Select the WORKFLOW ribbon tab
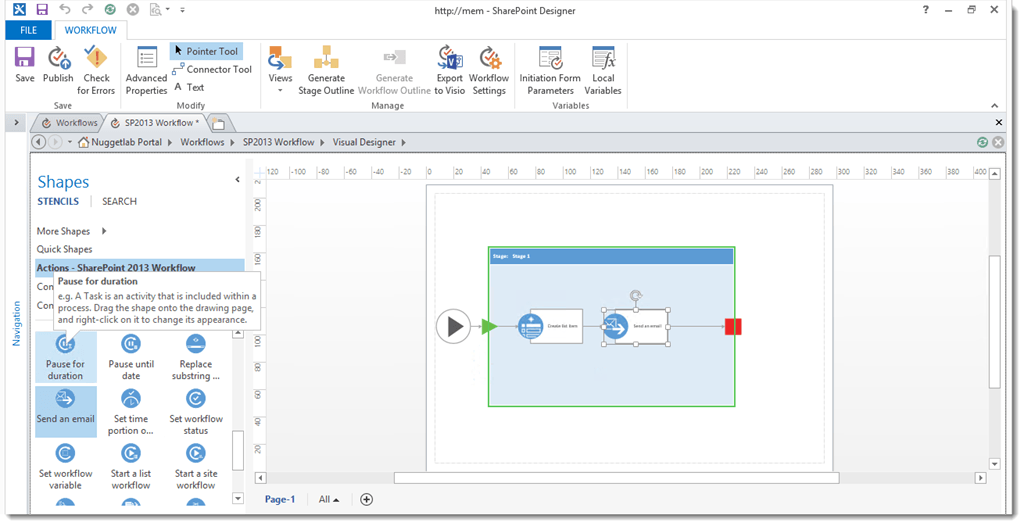This screenshot has width=1024, height=526. 91,30
